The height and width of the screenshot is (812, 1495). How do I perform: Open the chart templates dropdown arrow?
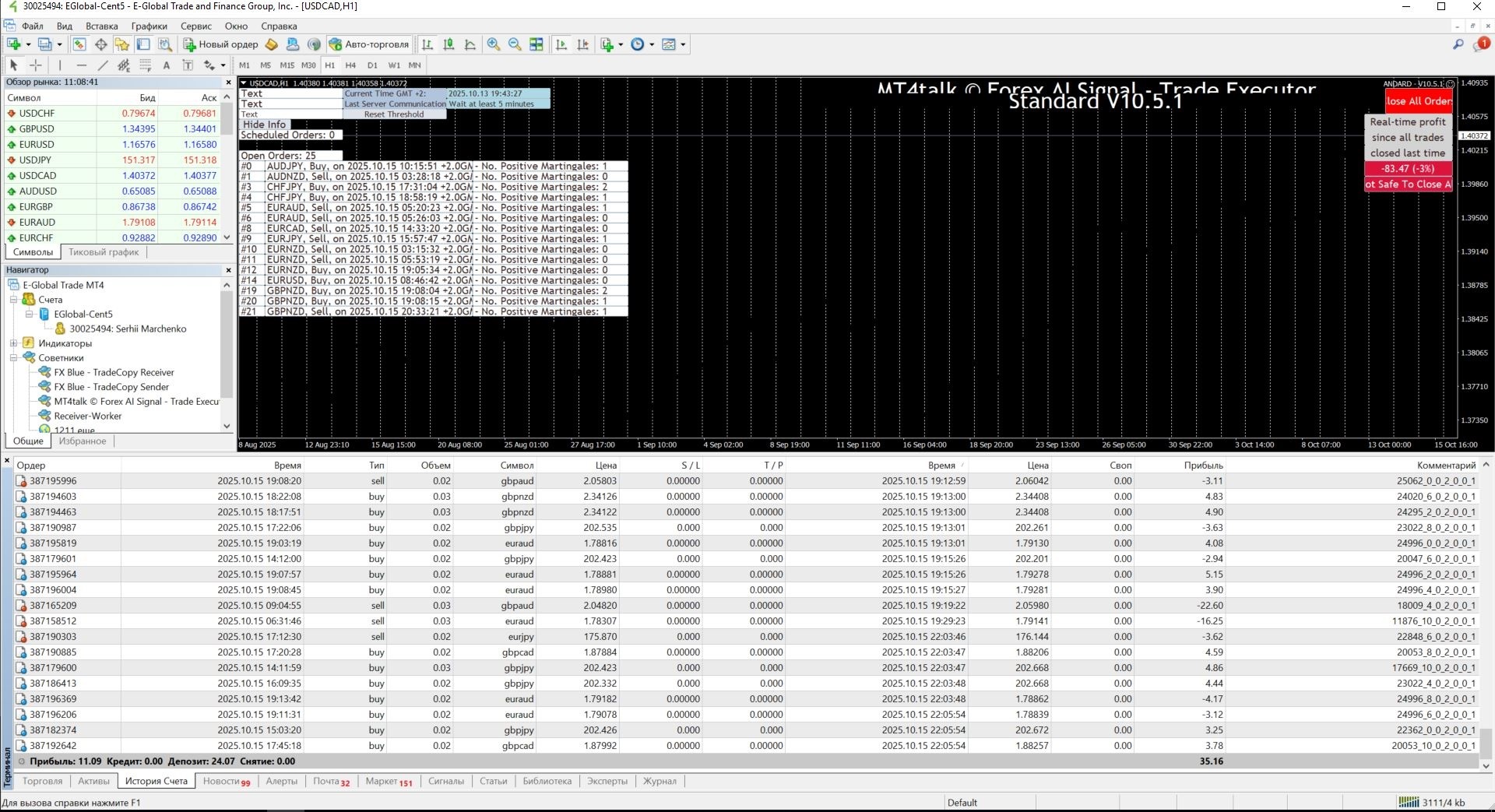coord(683,44)
